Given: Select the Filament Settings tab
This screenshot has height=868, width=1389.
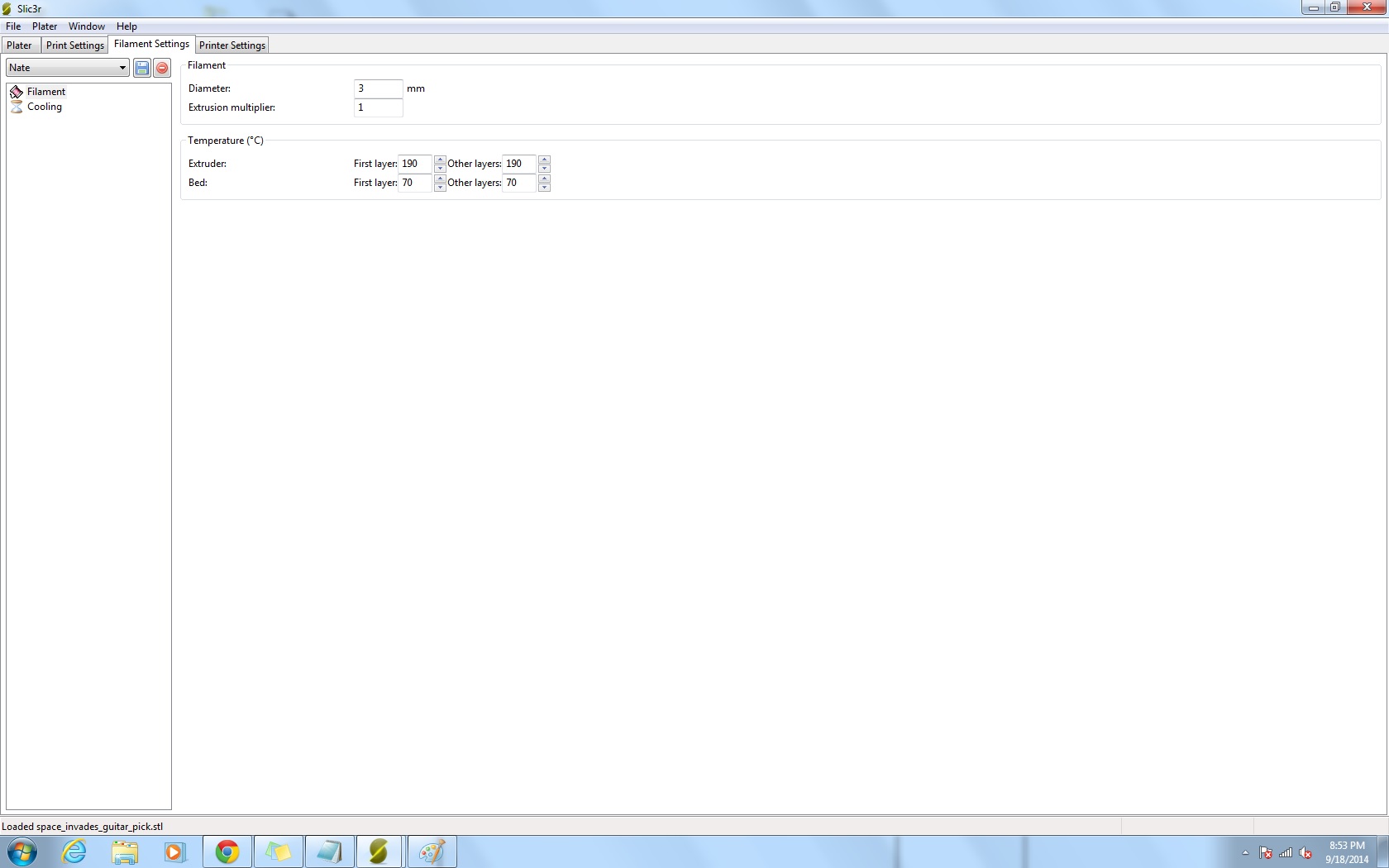Looking at the screenshot, I should coord(151,44).
